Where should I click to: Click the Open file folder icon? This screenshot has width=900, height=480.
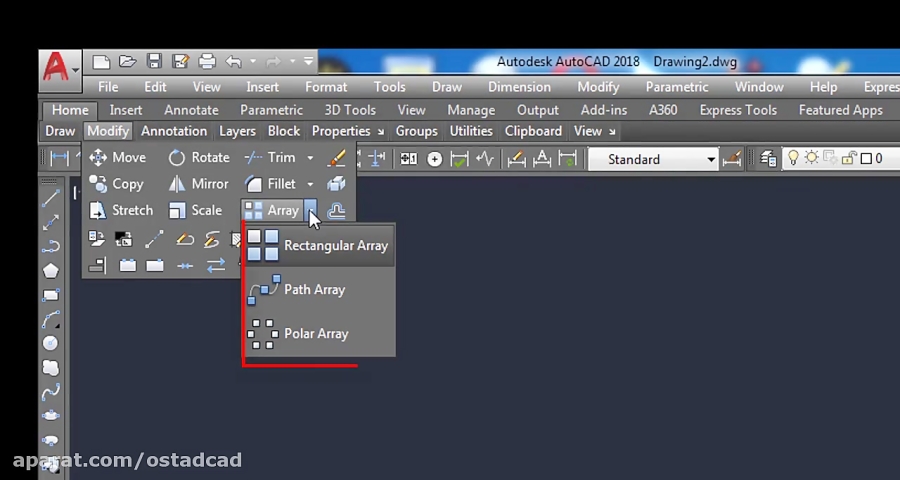(x=127, y=61)
